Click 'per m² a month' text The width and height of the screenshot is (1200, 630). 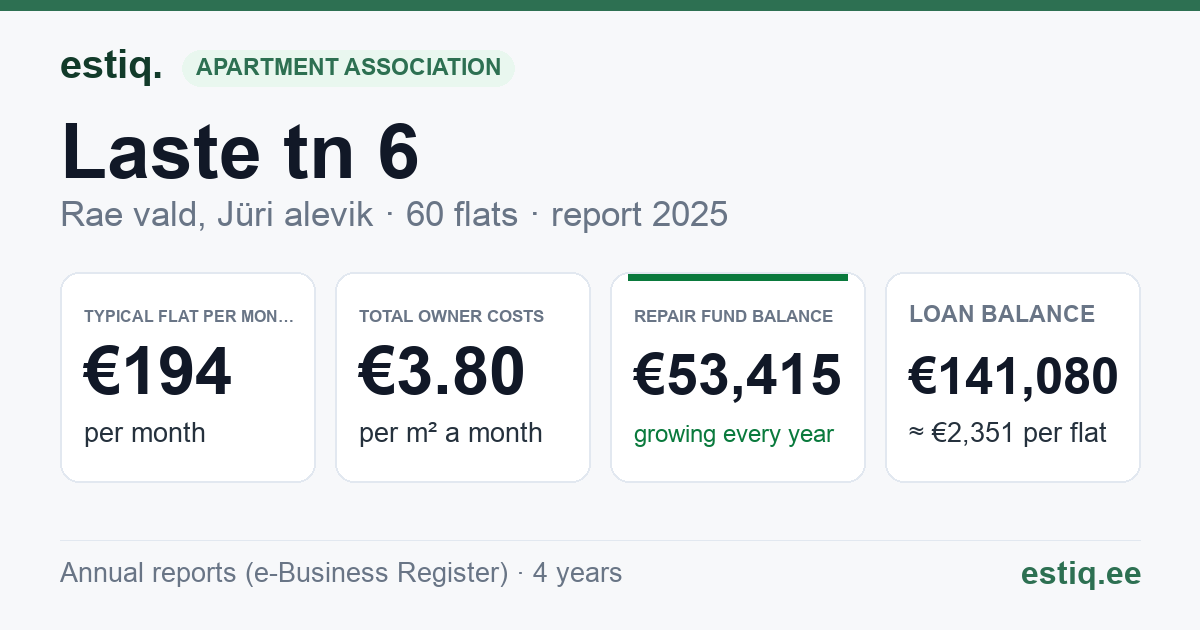pos(451,433)
